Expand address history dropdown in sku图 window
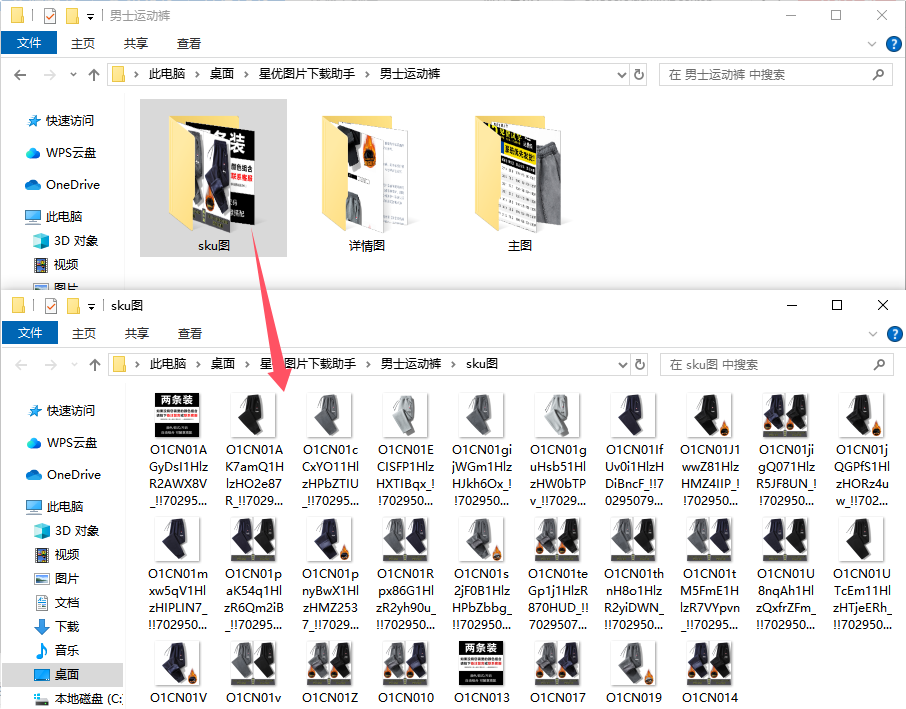906x709 pixels. click(x=623, y=365)
